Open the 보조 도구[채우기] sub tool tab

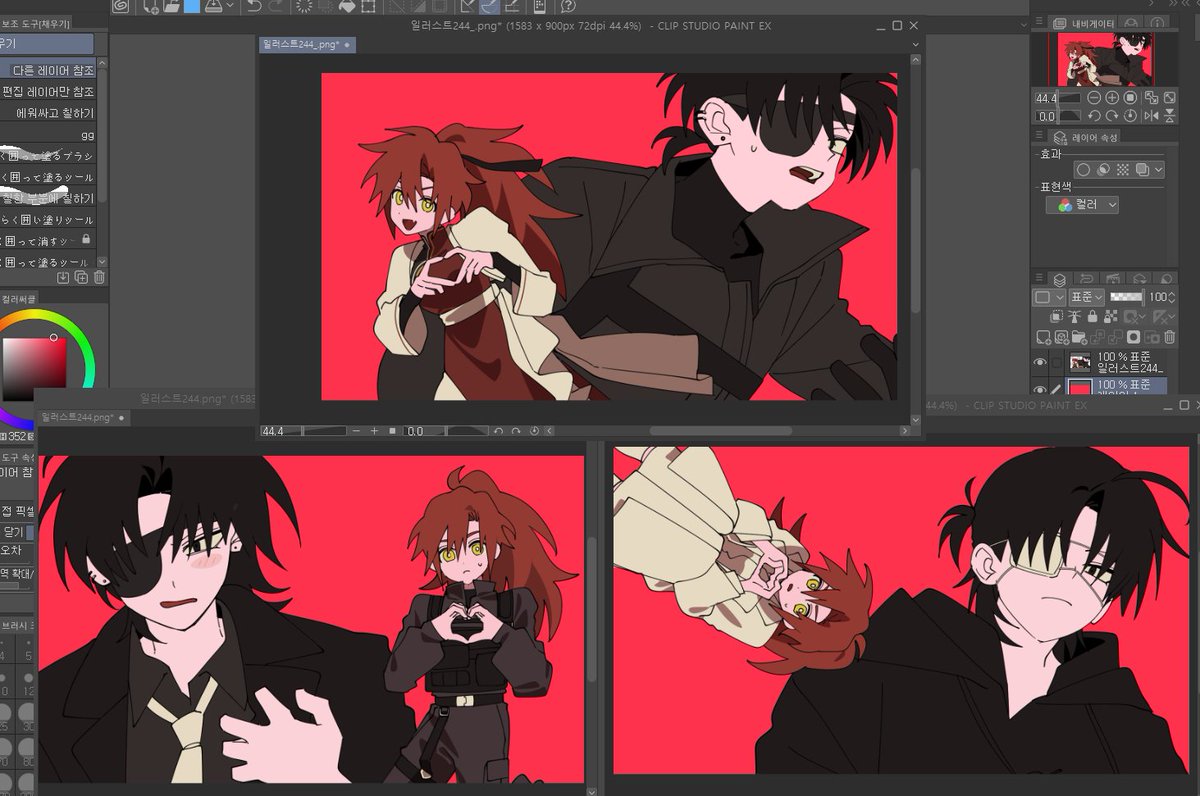click(36, 23)
